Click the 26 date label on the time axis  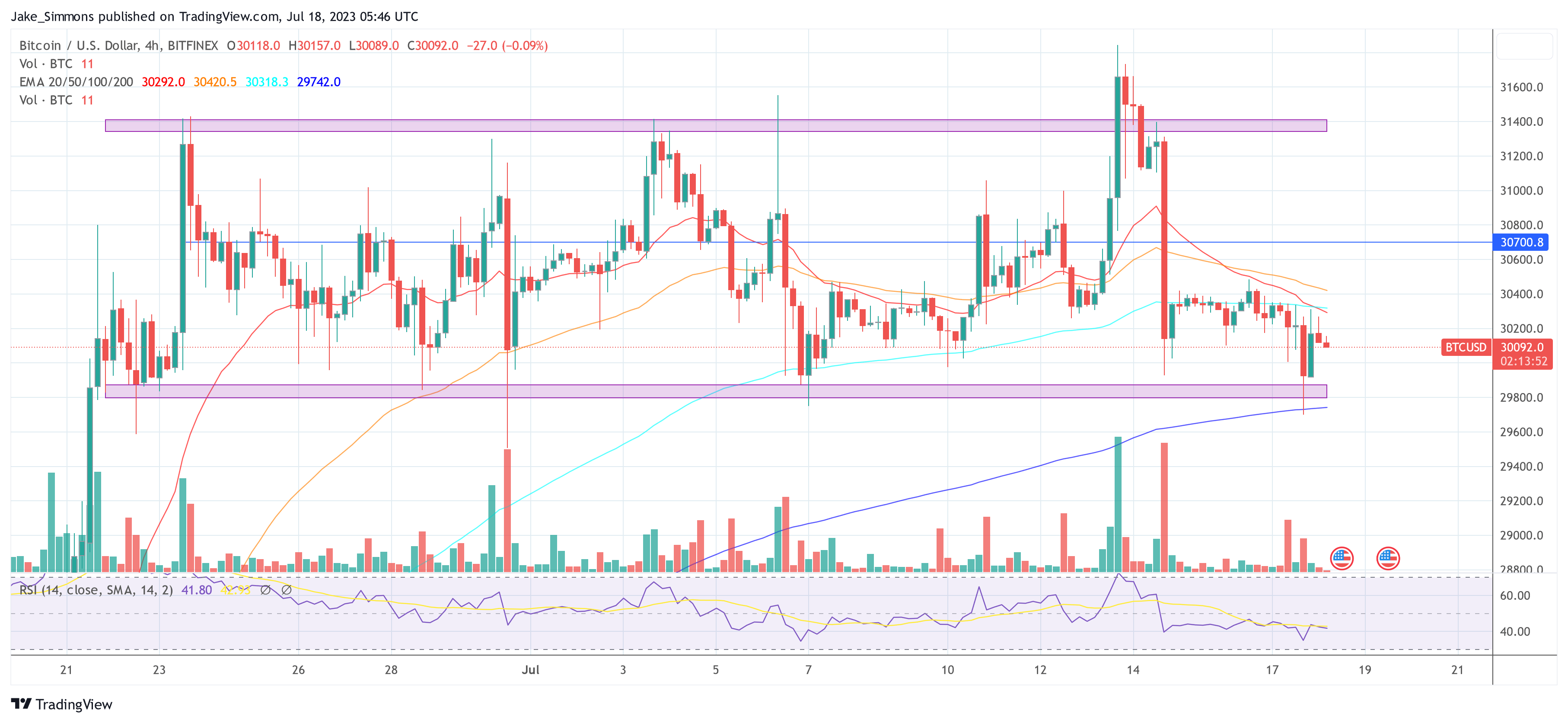(298, 670)
